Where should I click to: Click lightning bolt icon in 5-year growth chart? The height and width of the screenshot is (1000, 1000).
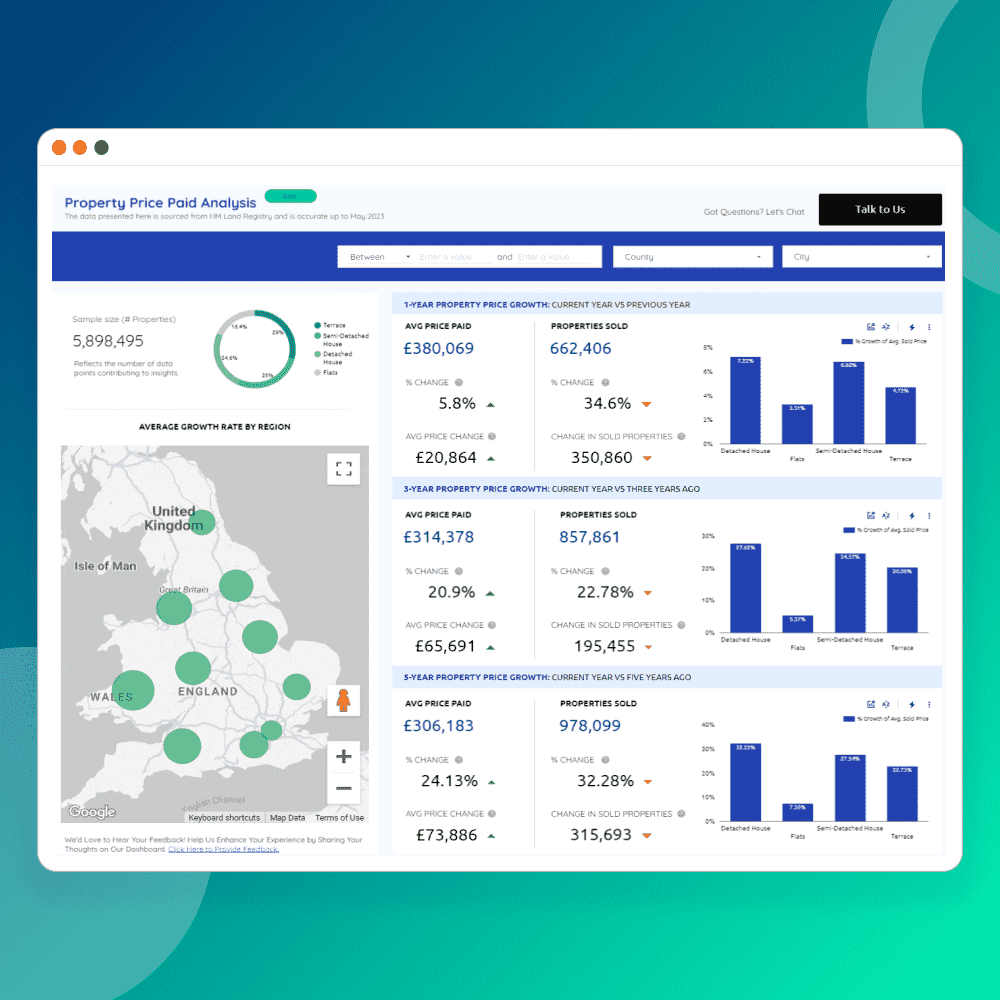912,705
